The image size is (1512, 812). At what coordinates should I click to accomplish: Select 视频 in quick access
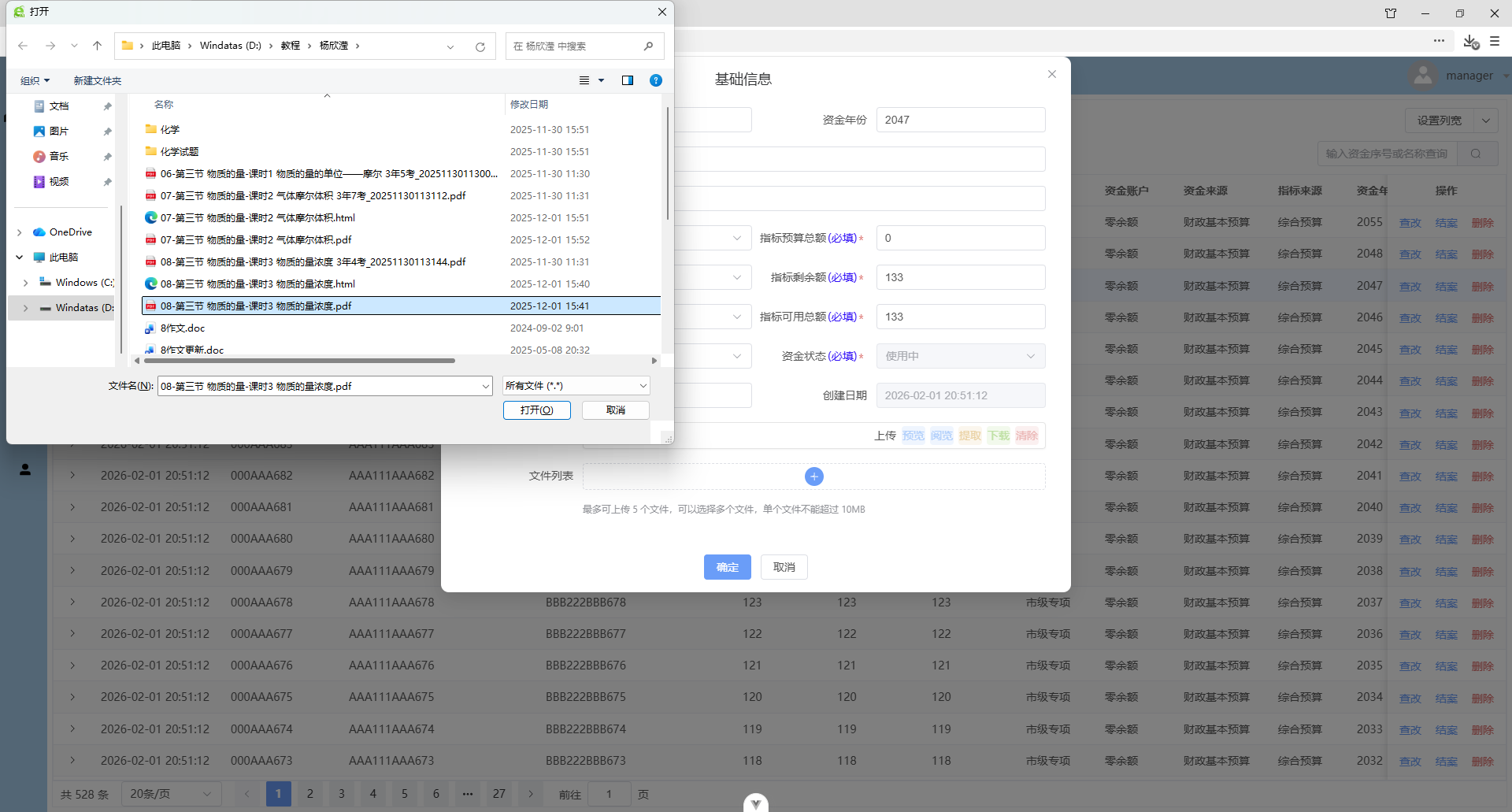(59, 182)
